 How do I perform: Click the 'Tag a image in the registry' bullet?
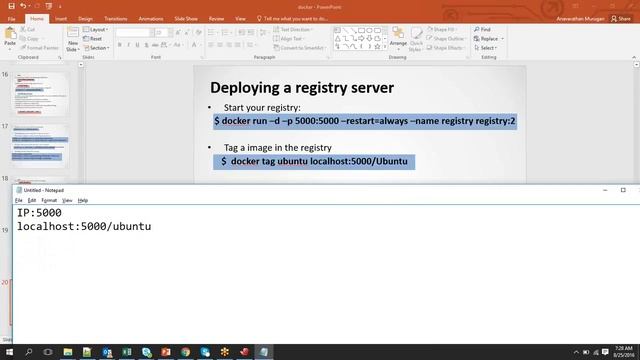[x=278, y=148]
